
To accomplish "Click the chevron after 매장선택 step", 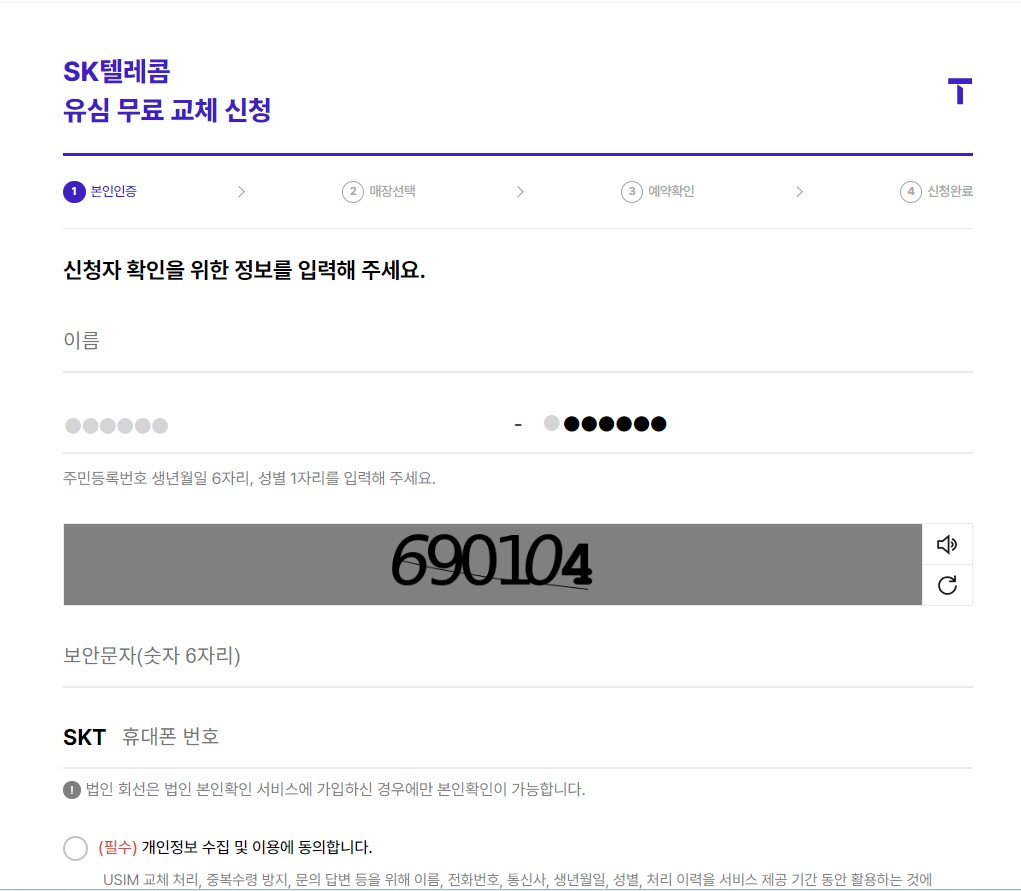I will tap(520, 191).
